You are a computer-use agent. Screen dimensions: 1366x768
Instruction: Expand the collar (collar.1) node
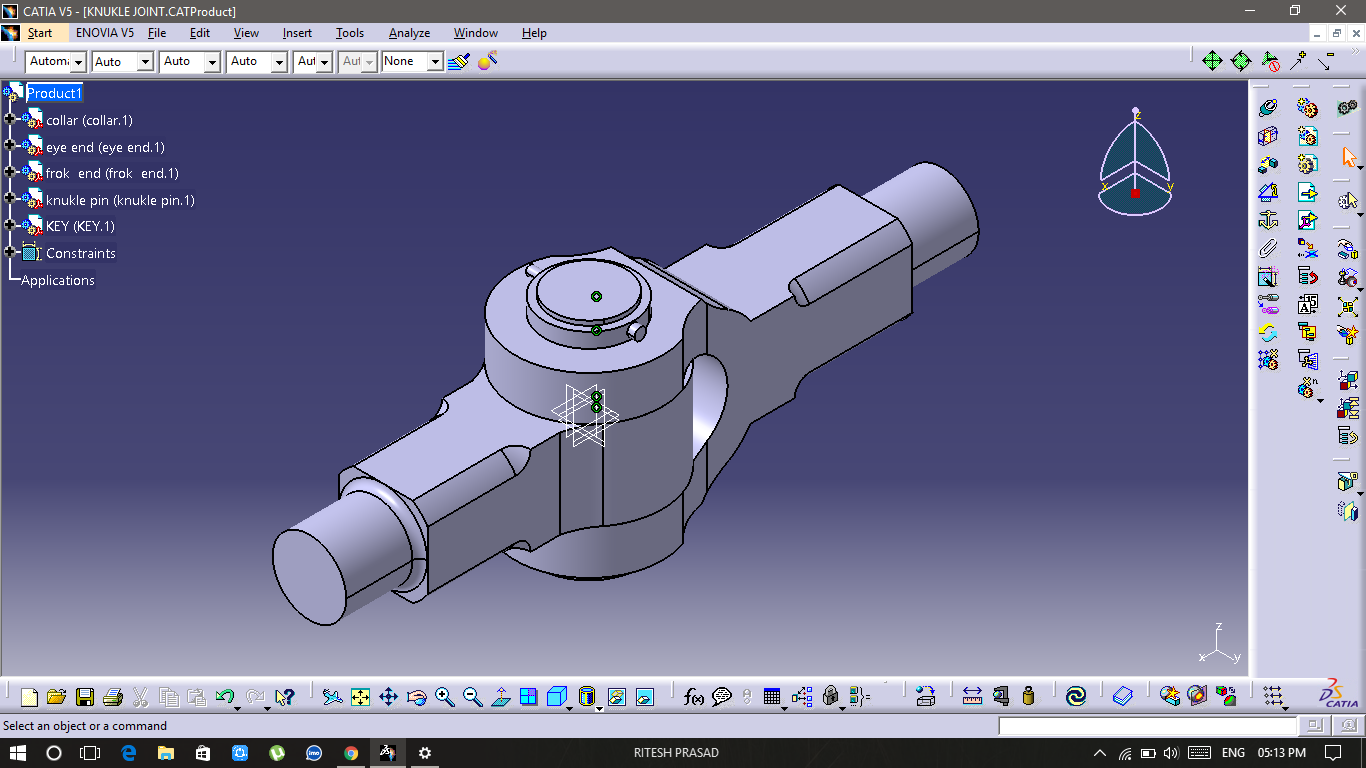click(x=10, y=119)
